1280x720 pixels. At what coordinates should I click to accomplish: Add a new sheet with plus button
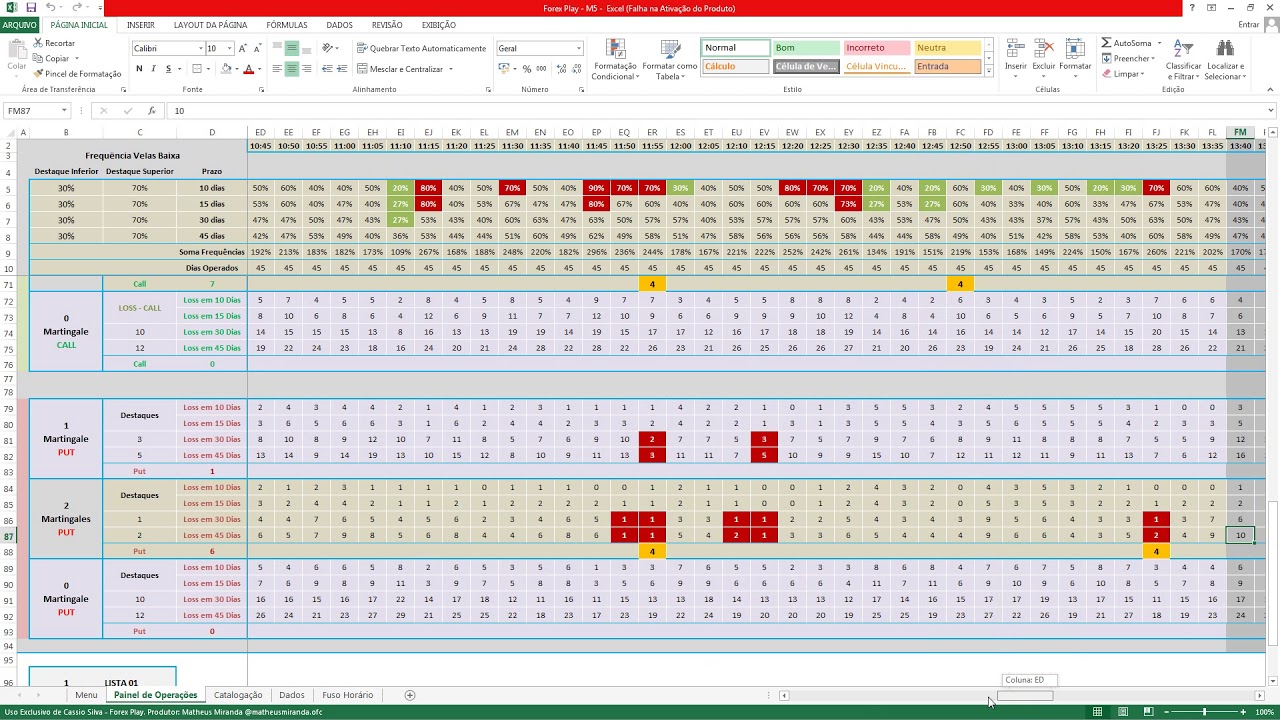[409, 695]
